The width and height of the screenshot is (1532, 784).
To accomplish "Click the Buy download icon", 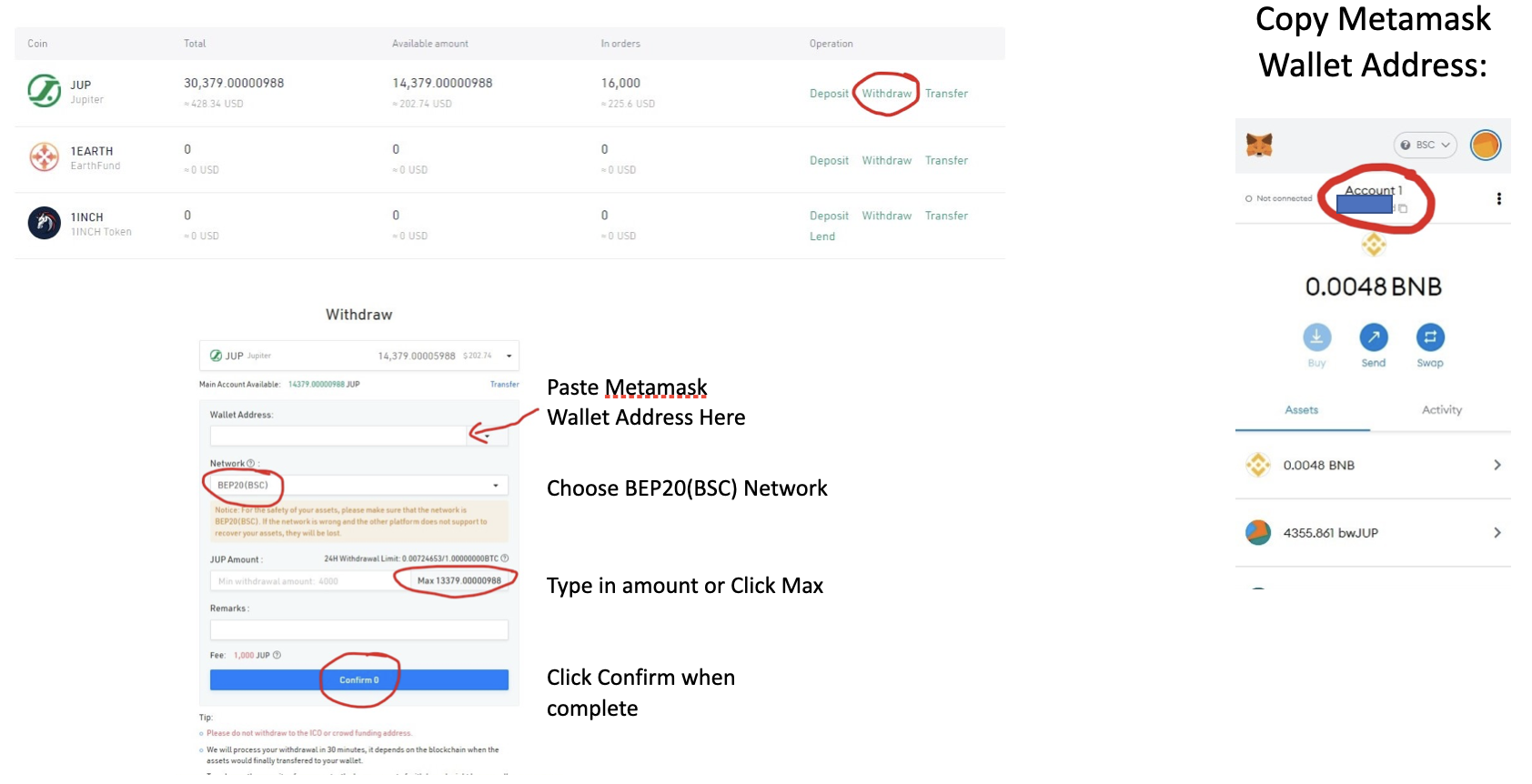I will click(x=1316, y=337).
